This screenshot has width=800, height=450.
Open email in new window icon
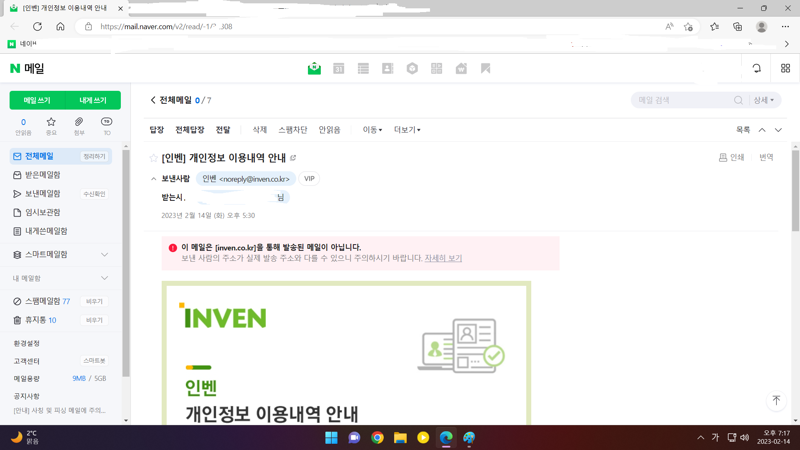[293, 158]
